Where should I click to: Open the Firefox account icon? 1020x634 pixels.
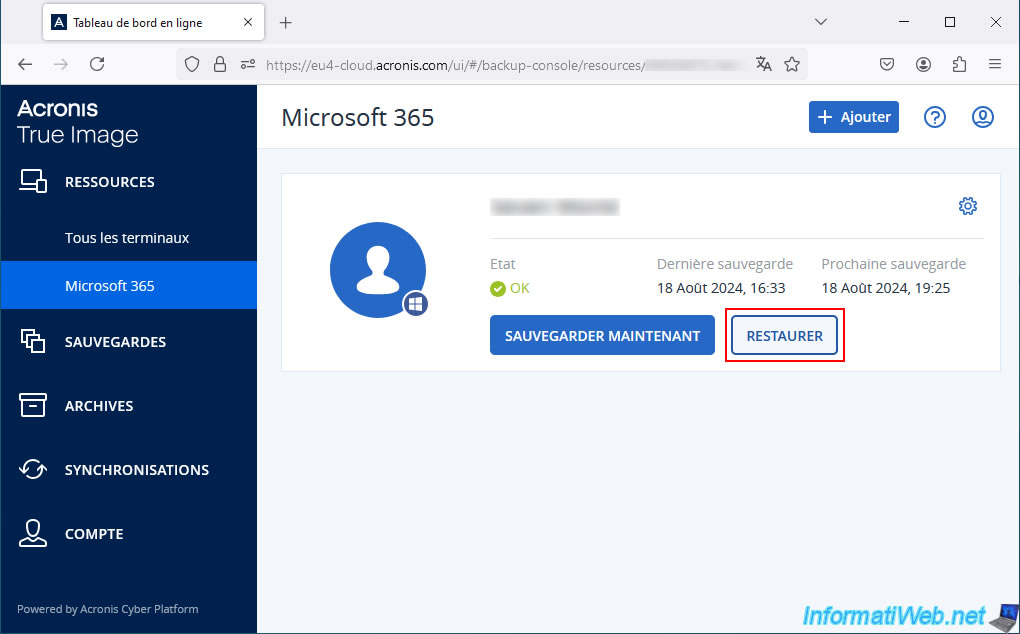point(923,64)
